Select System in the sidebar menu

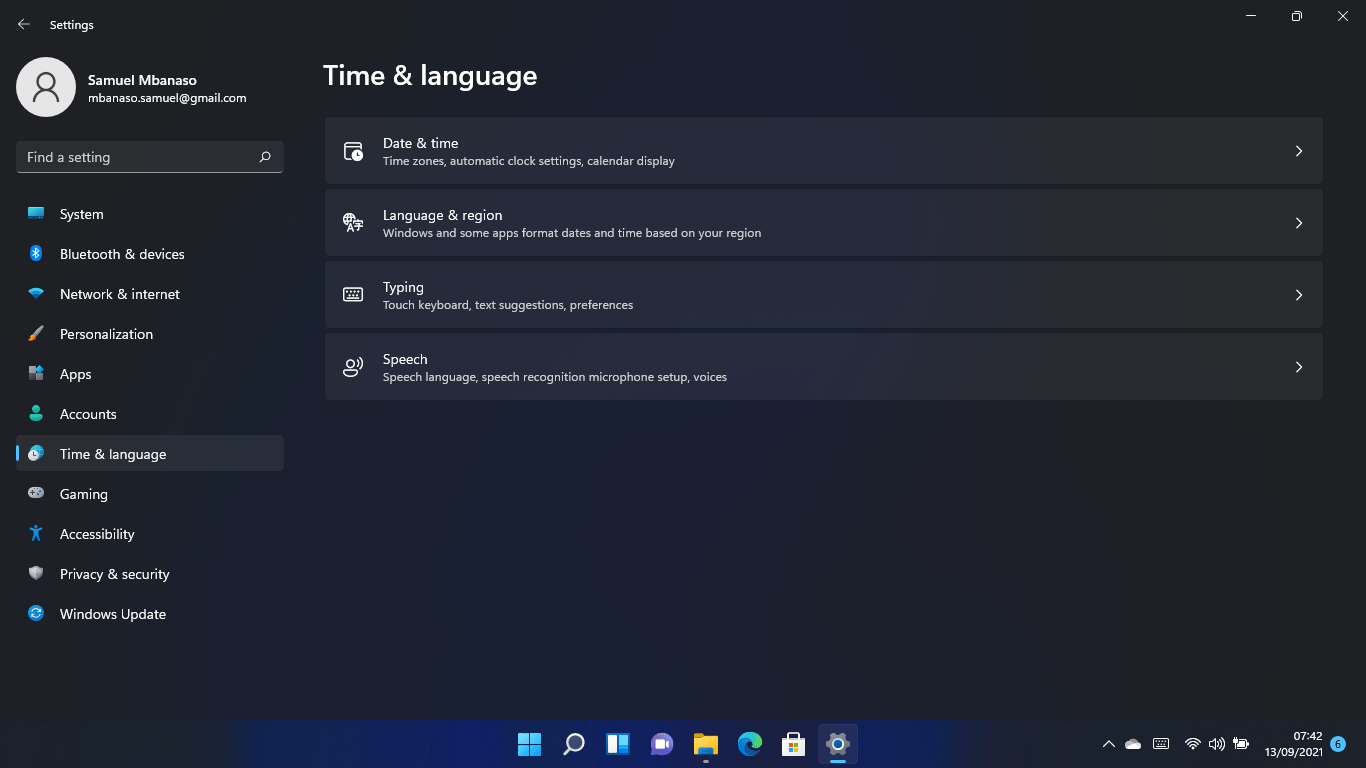pyautogui.click(x=81, y=214)
